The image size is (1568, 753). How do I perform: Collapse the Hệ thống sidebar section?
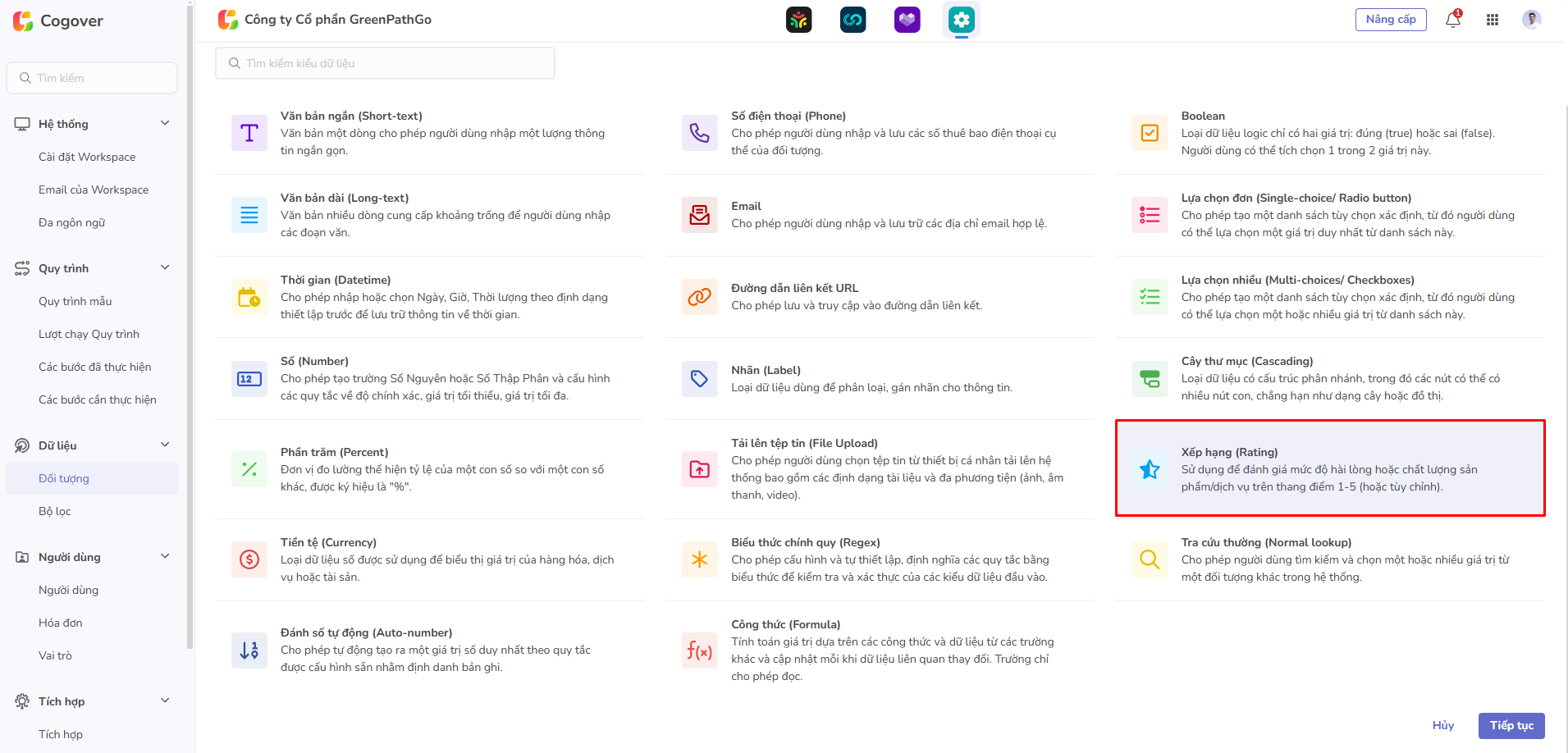tap(165, 123)
